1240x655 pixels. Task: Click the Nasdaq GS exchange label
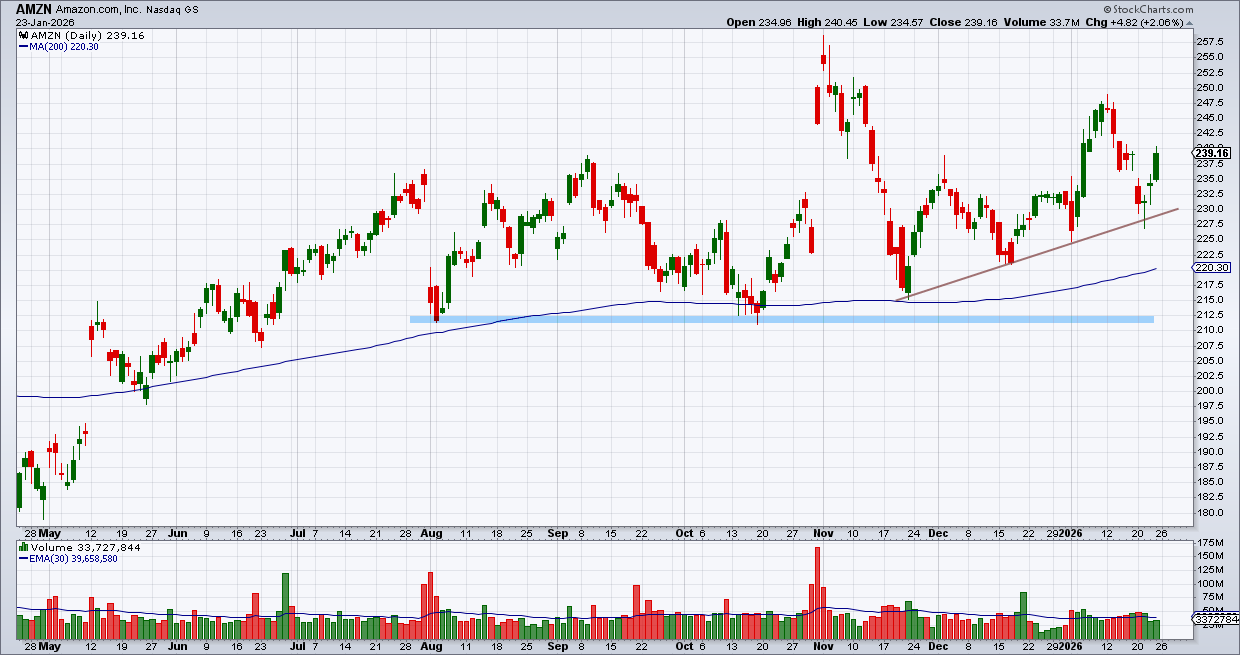click(x=171, y=9)
